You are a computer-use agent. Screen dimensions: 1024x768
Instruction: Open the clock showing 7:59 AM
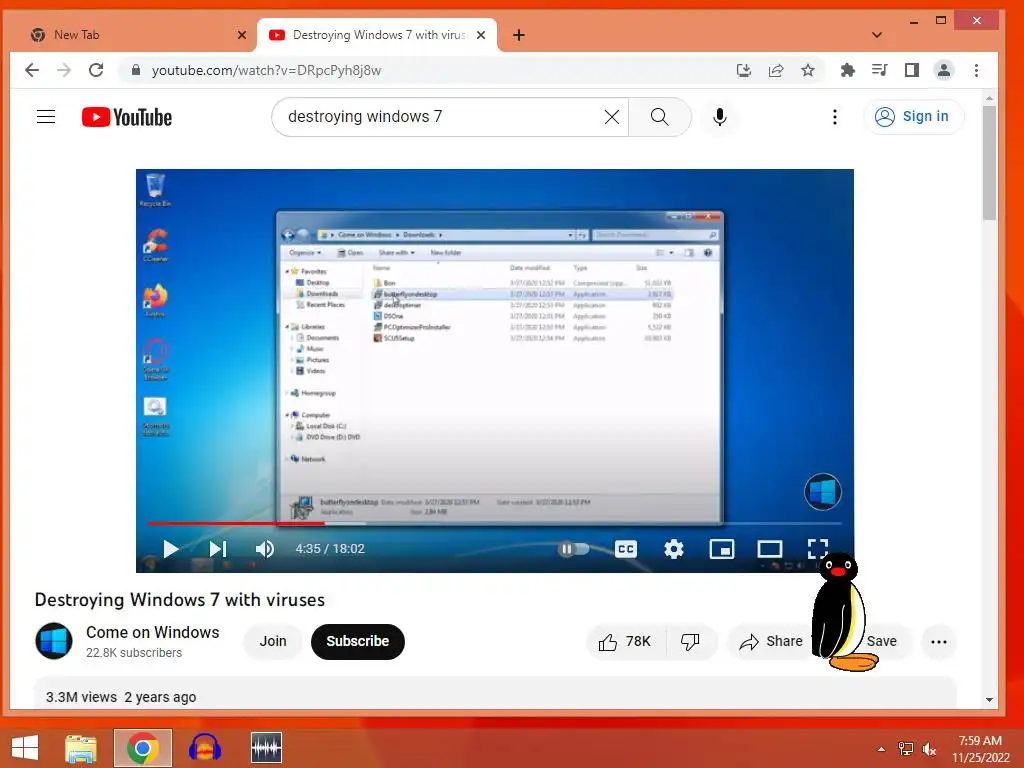[x=980, y=749]
